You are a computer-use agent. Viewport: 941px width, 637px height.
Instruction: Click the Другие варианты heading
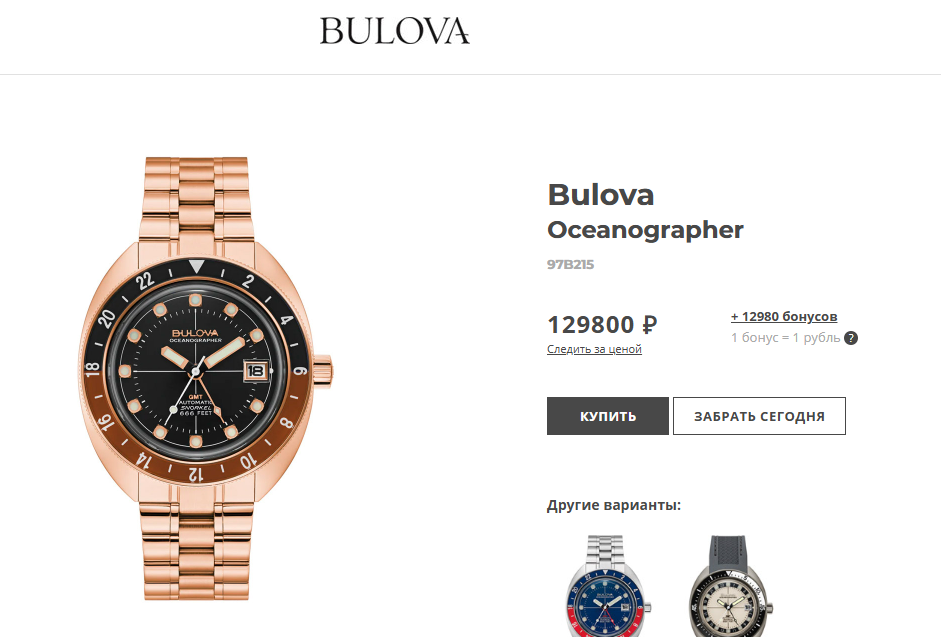click(614, 505)
